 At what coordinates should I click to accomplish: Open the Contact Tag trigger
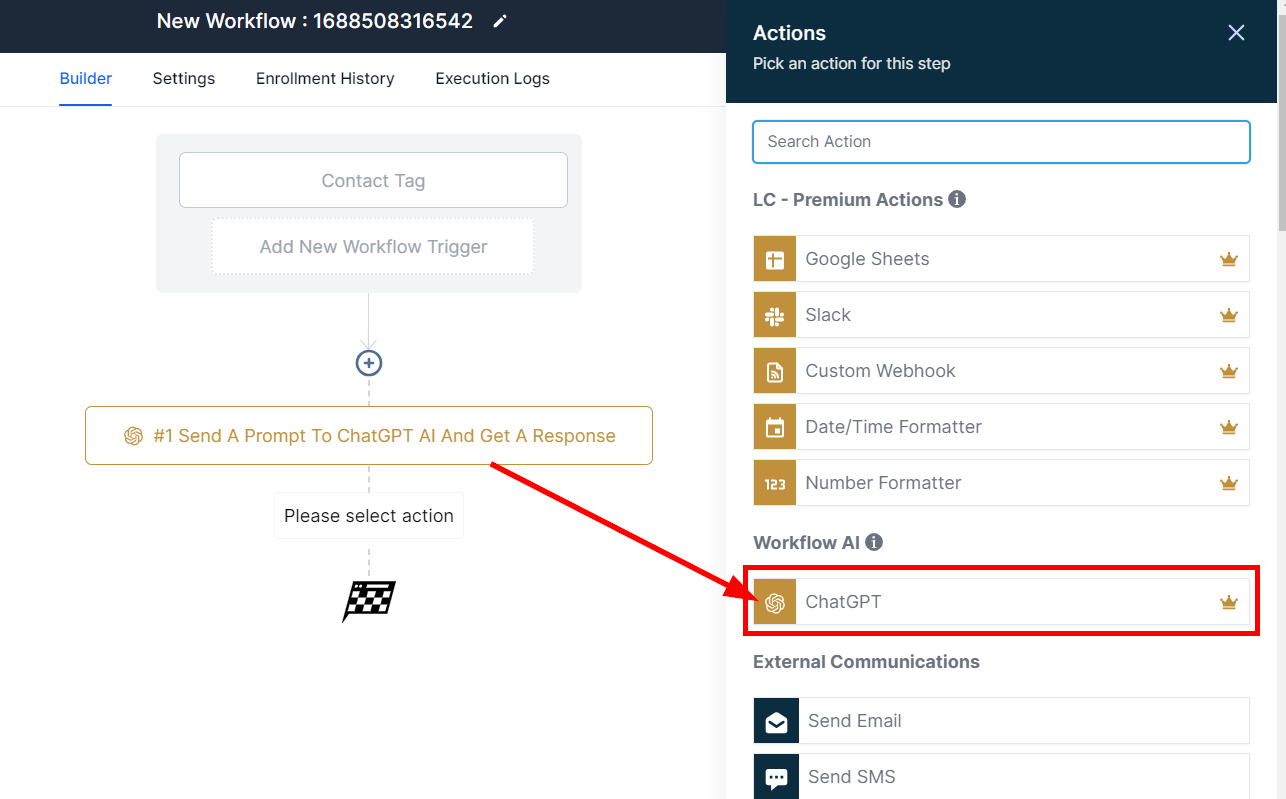pyautogui.click(x=373, y=181)
